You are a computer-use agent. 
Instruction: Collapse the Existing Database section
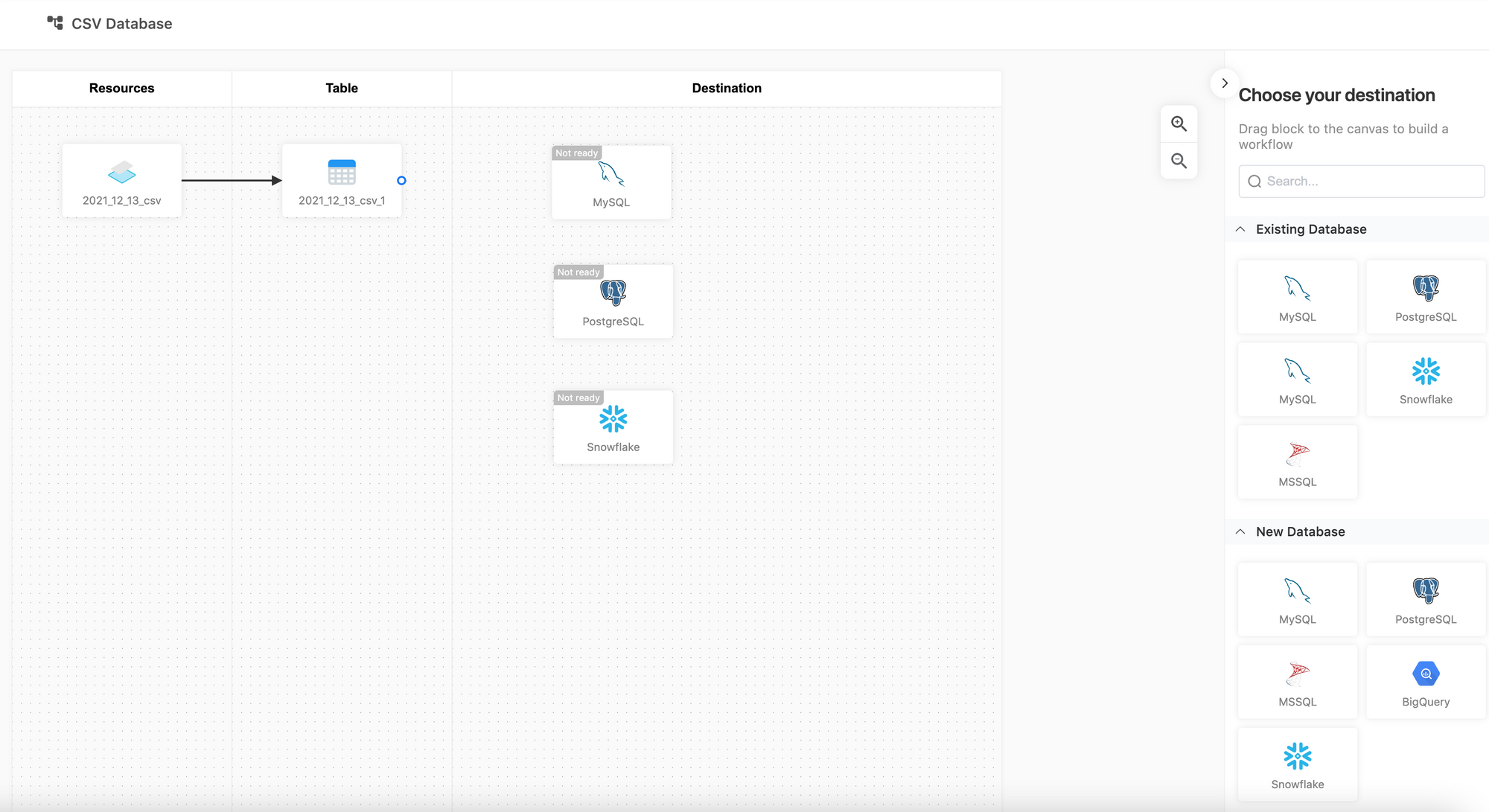(1240, 229)
